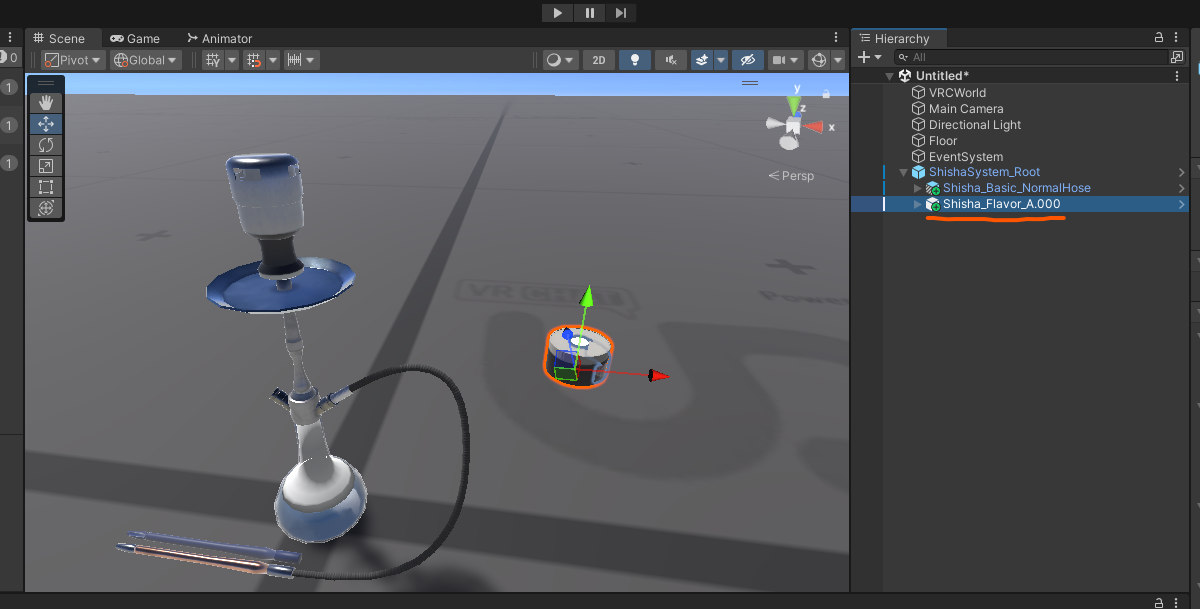
Task: Open the Global orientation dropdown
Action: click(x=146, y=60)
